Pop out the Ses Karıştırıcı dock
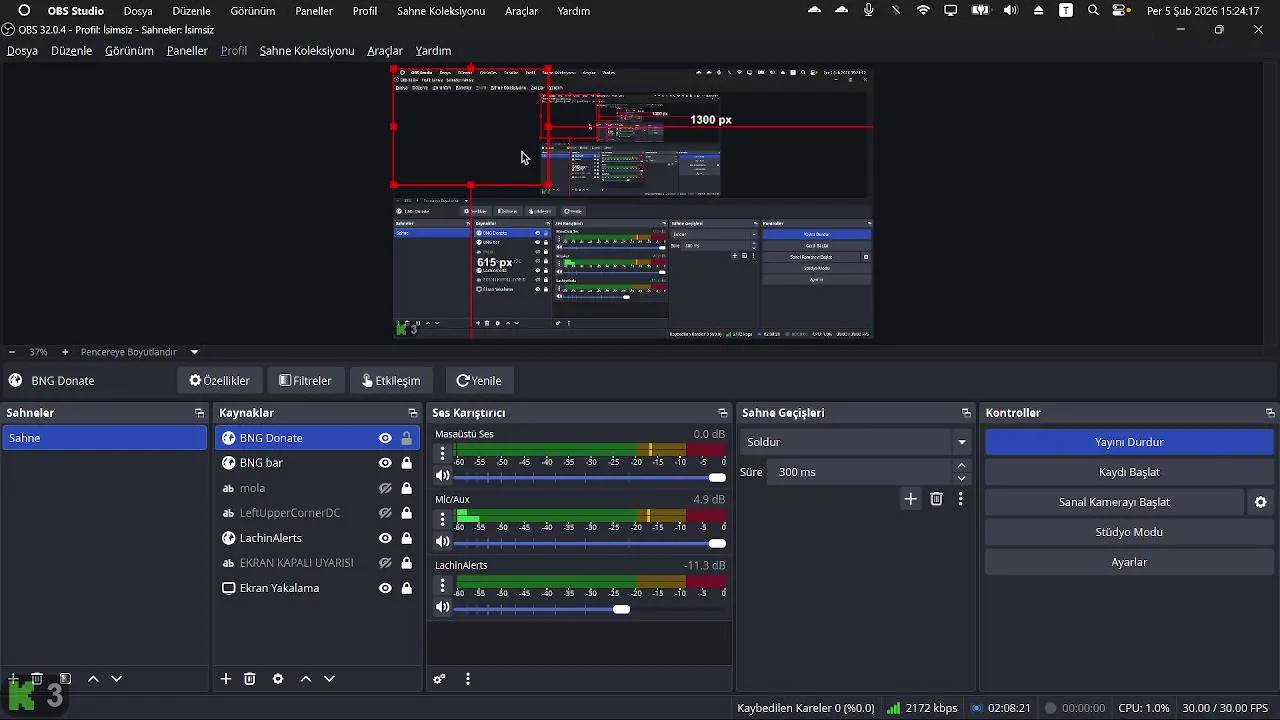This screenshot has height=720, width=1280. click(722, 413)
